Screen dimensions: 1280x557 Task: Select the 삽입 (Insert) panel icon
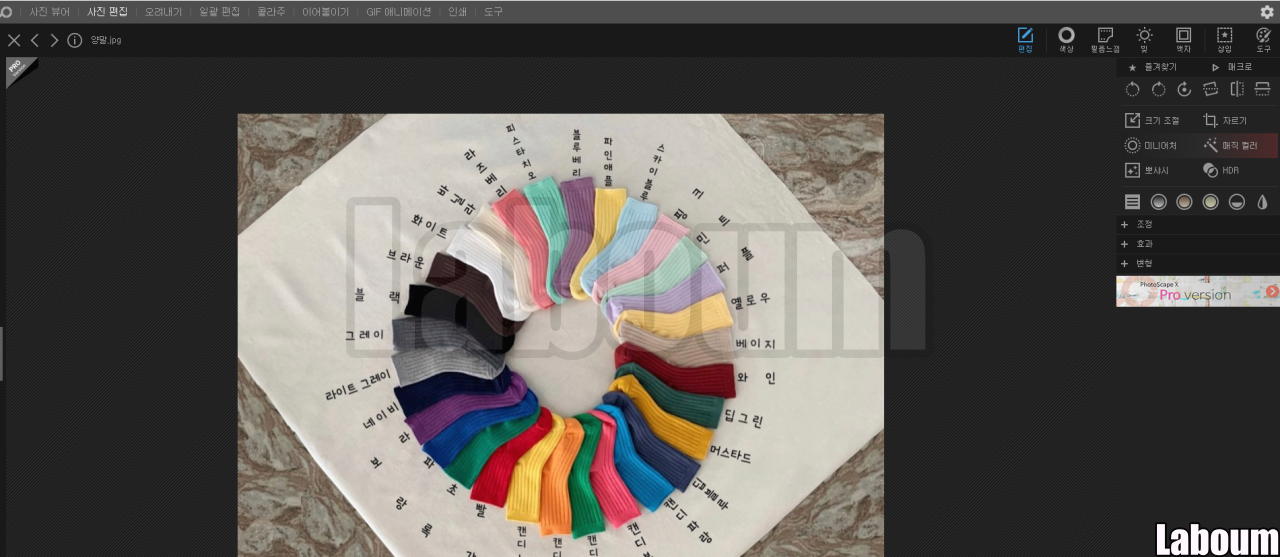tap(1225, 40)
